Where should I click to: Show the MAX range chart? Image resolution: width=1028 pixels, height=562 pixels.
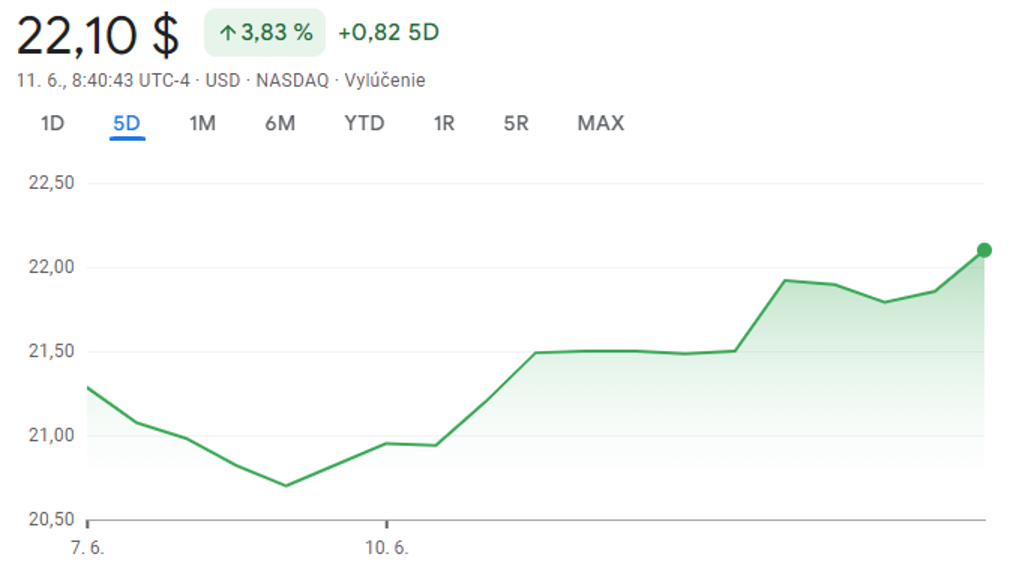click(x=600, y=124)
